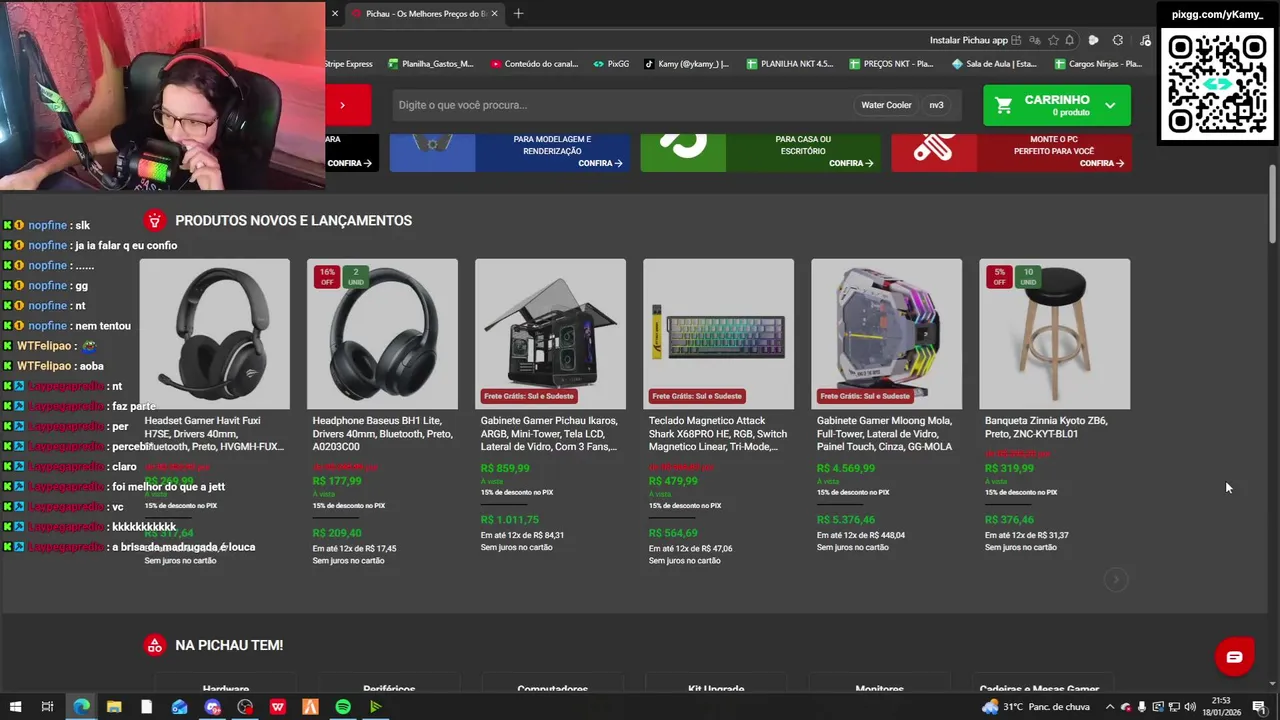
Task: Click the Banqueta Zinnia Kyoto ZB6 title link
Action: pyautogui.click(x=1046, y=427)
